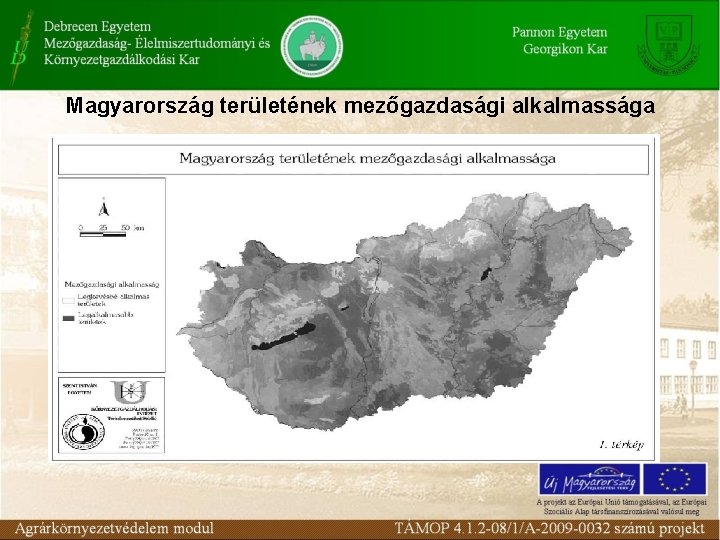
Task: Select the dark 'Legjobban alkalmas' legend swatch
Action: [x=68, y=318]
